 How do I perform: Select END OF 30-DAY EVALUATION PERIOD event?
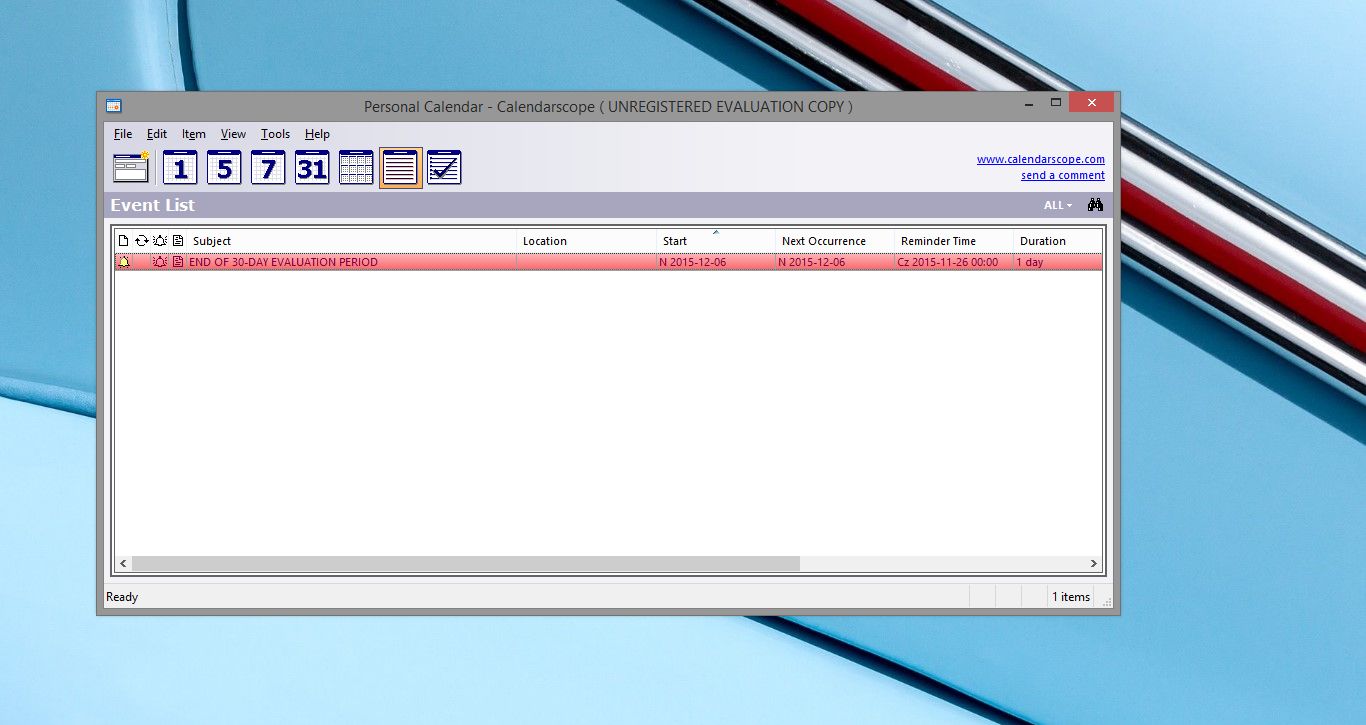[x=284, y=262]
